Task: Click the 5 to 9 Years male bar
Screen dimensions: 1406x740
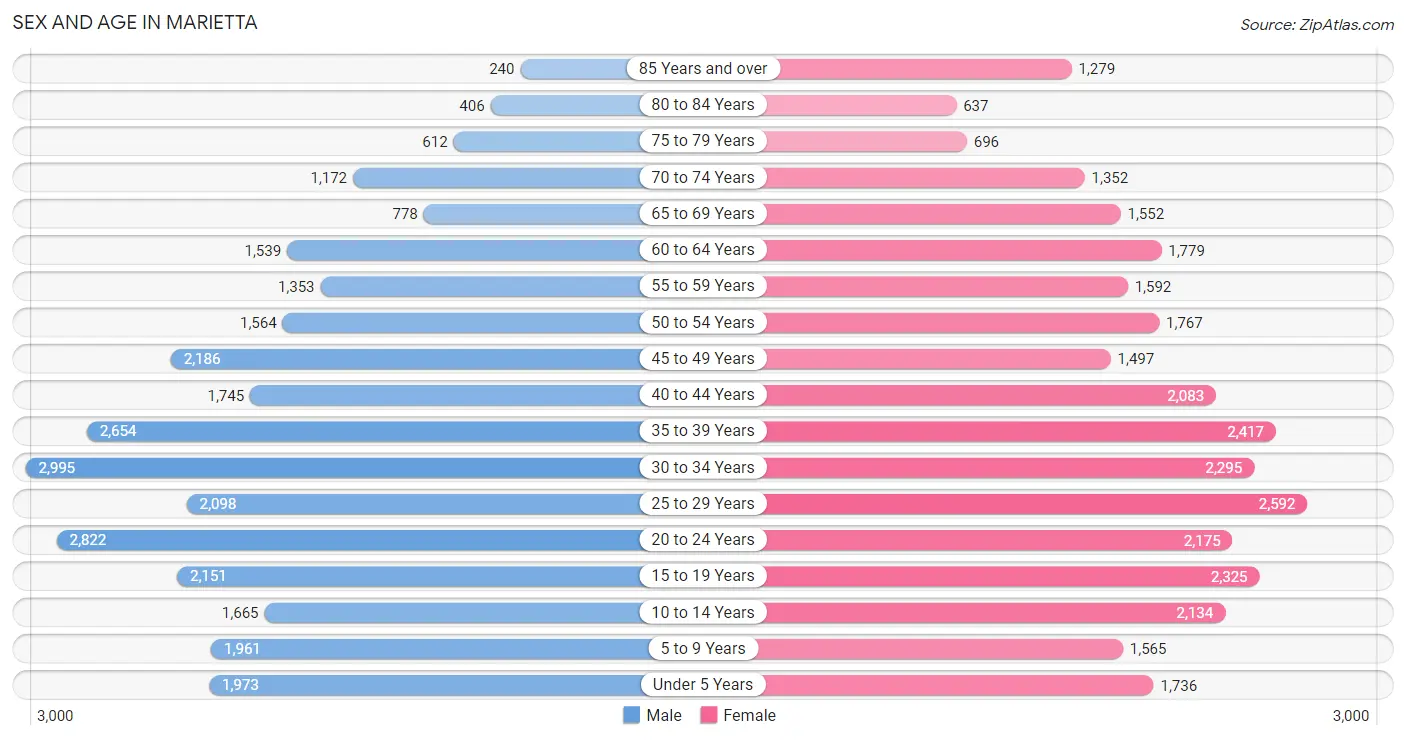Action: tap(430, 649)
